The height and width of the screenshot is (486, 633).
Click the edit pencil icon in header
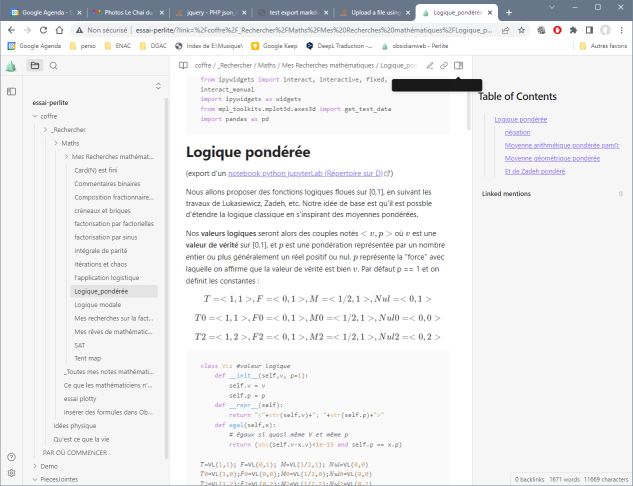[x=430, y=65]
